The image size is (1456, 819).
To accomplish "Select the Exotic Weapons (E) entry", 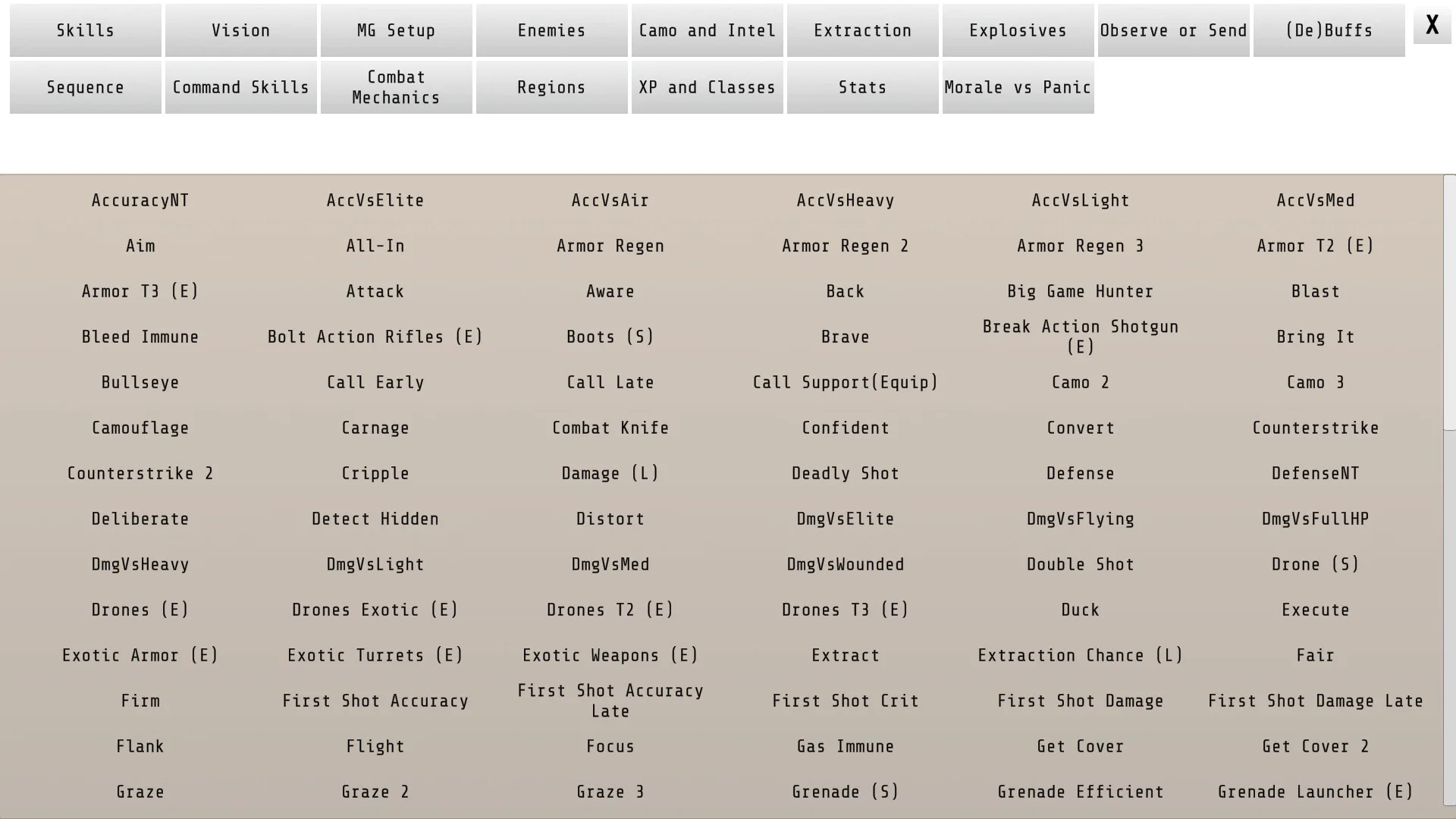I will 610,655.
